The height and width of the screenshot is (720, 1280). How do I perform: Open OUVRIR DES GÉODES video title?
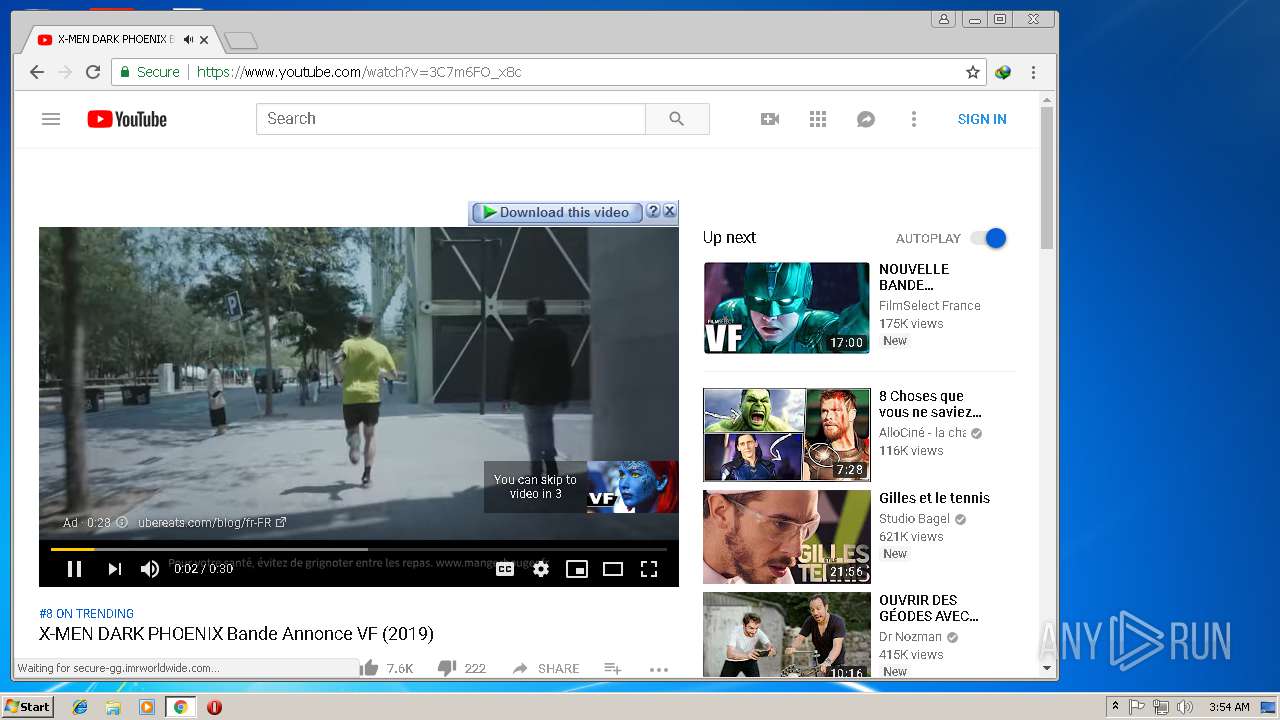929,608
